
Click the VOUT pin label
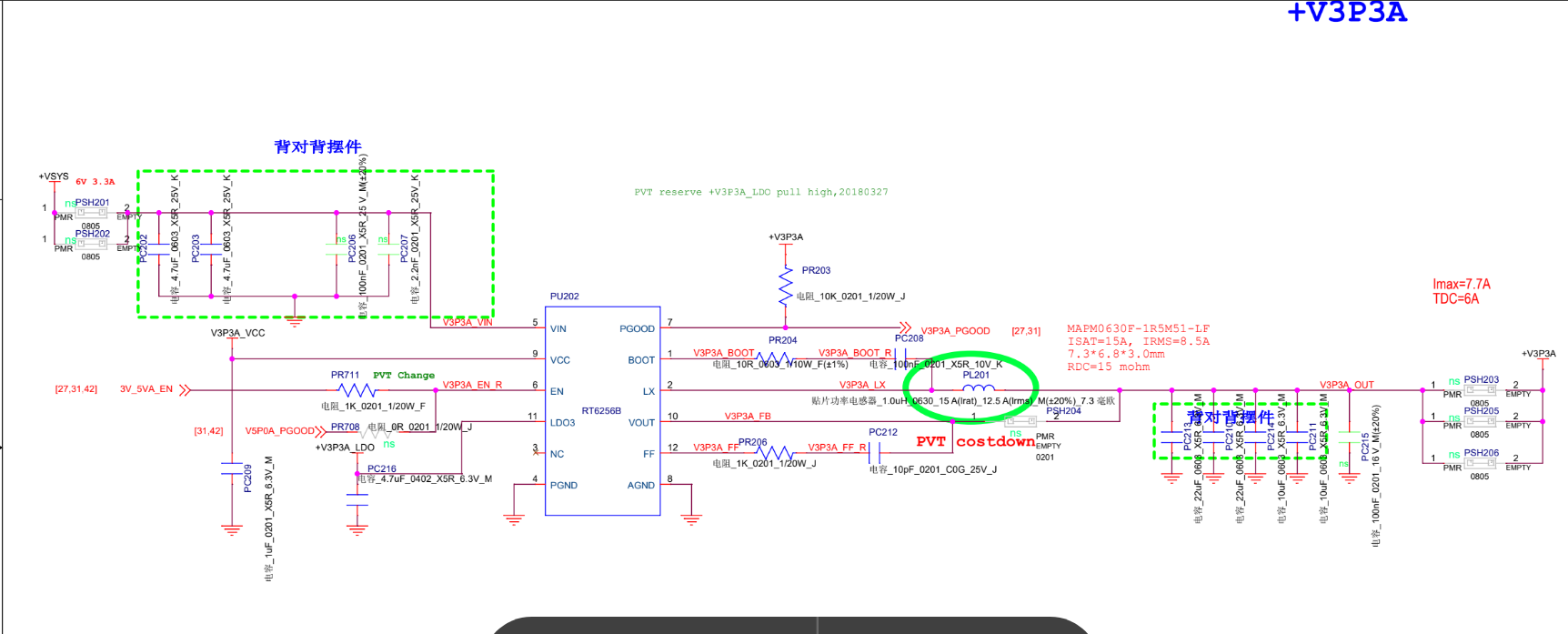(641, 423)
